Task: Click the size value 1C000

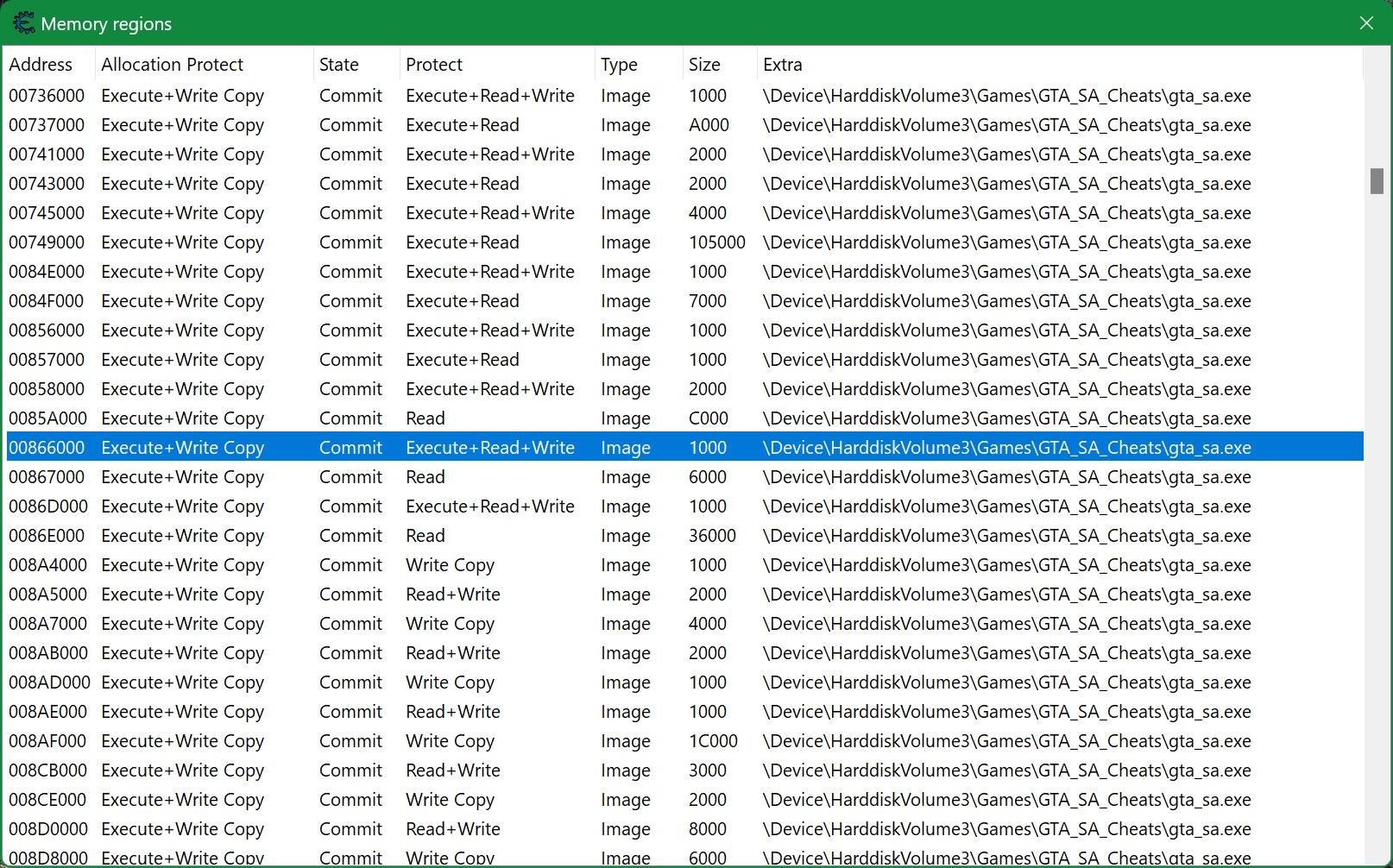Action: pos(713,741)
